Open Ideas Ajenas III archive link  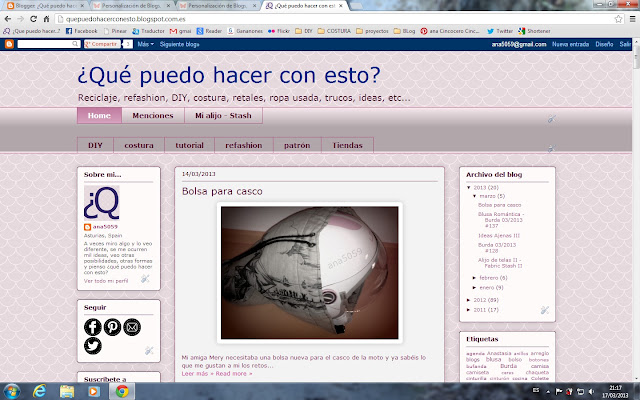[x=499, y=236]
